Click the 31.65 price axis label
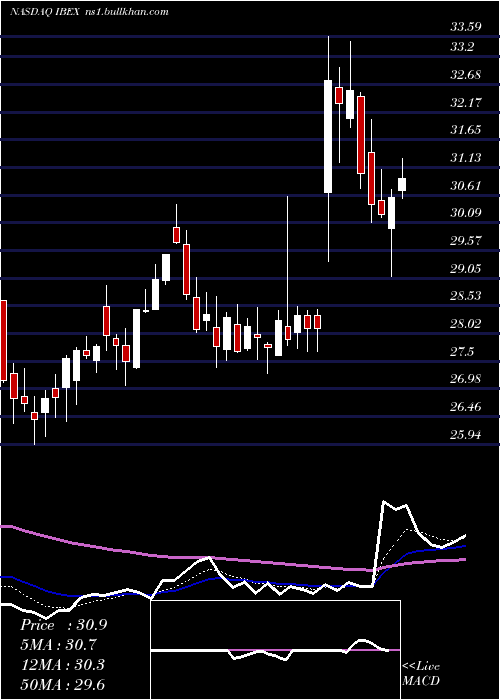Image resolution: width=500 pixels, height=700 pixels. pos(466,130)
